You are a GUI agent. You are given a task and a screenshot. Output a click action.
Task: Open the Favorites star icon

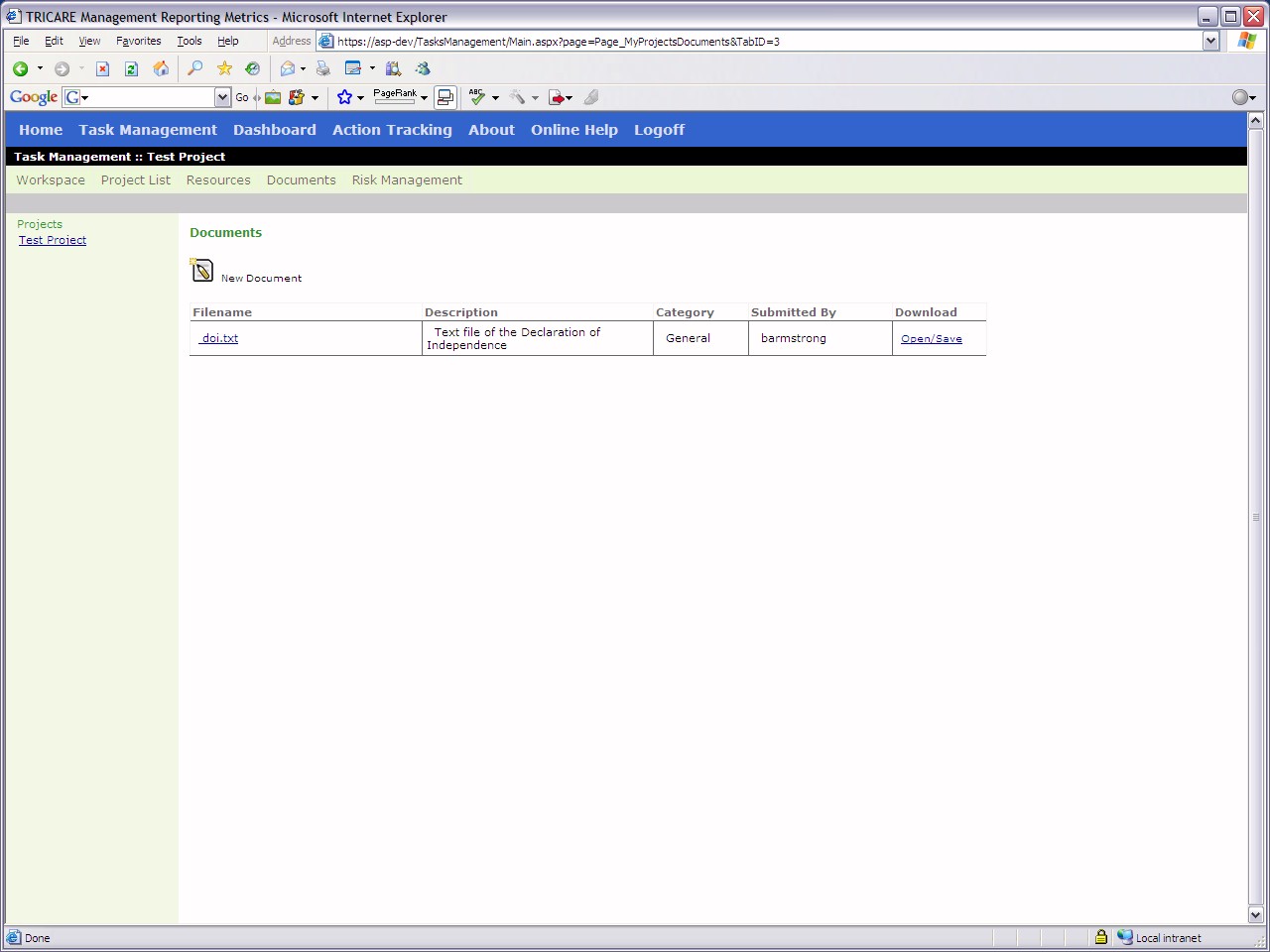224,68
